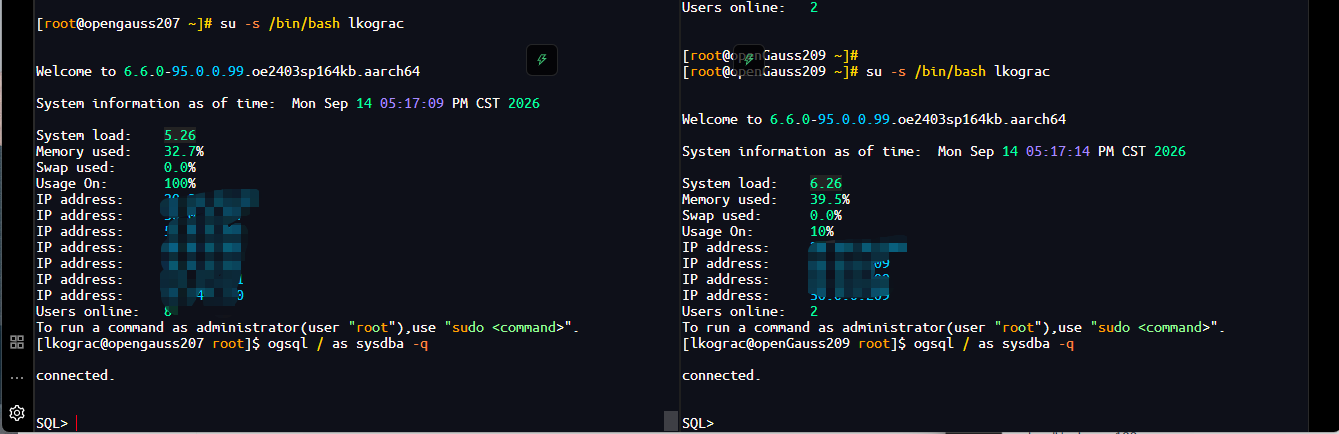1339x434 pixels.
Task: Click the ogsql command on lkograc@openGauss209
Action: pyautogui.click(x=994, y=343)
